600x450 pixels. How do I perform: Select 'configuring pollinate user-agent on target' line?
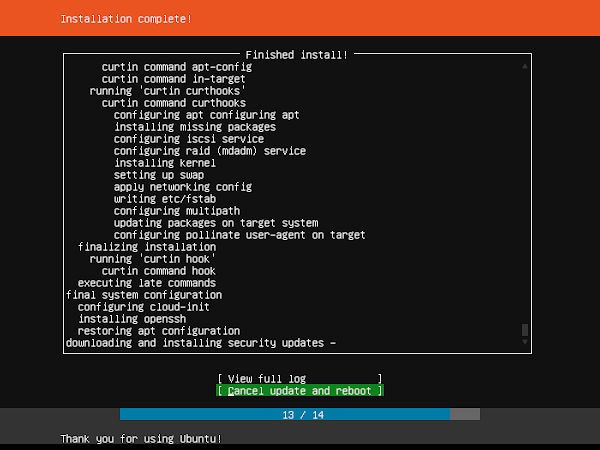pos(240,235)
